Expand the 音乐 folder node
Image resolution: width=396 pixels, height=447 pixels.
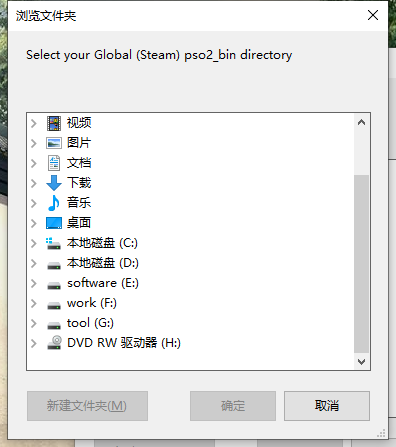click(x=34, y=203)
